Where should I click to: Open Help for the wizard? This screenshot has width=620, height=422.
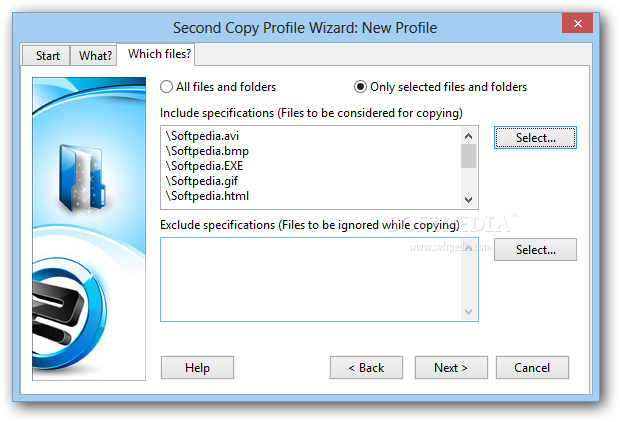coord(197,368)
